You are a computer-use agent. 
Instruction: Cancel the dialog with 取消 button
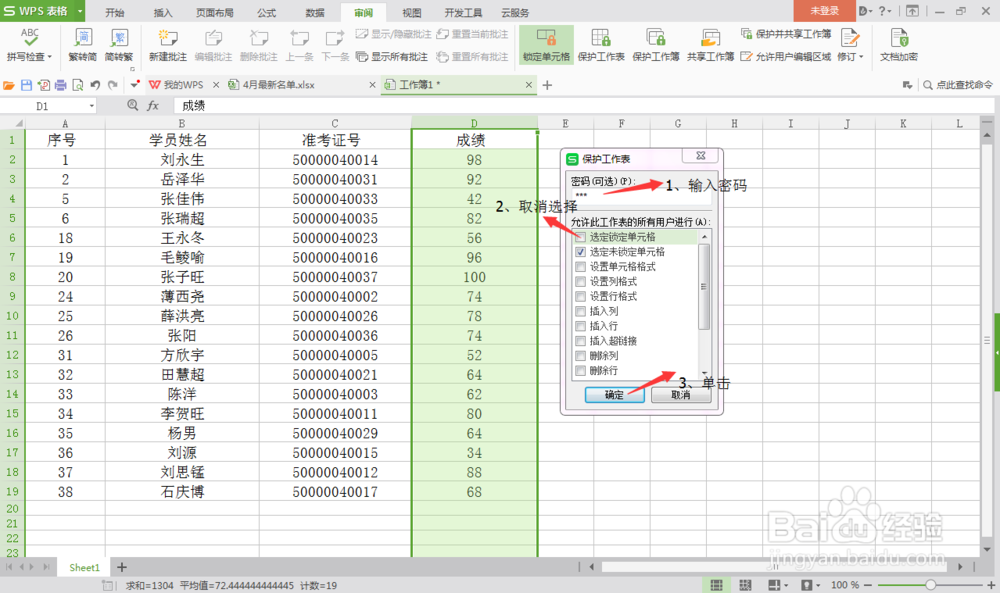point(680,395)
